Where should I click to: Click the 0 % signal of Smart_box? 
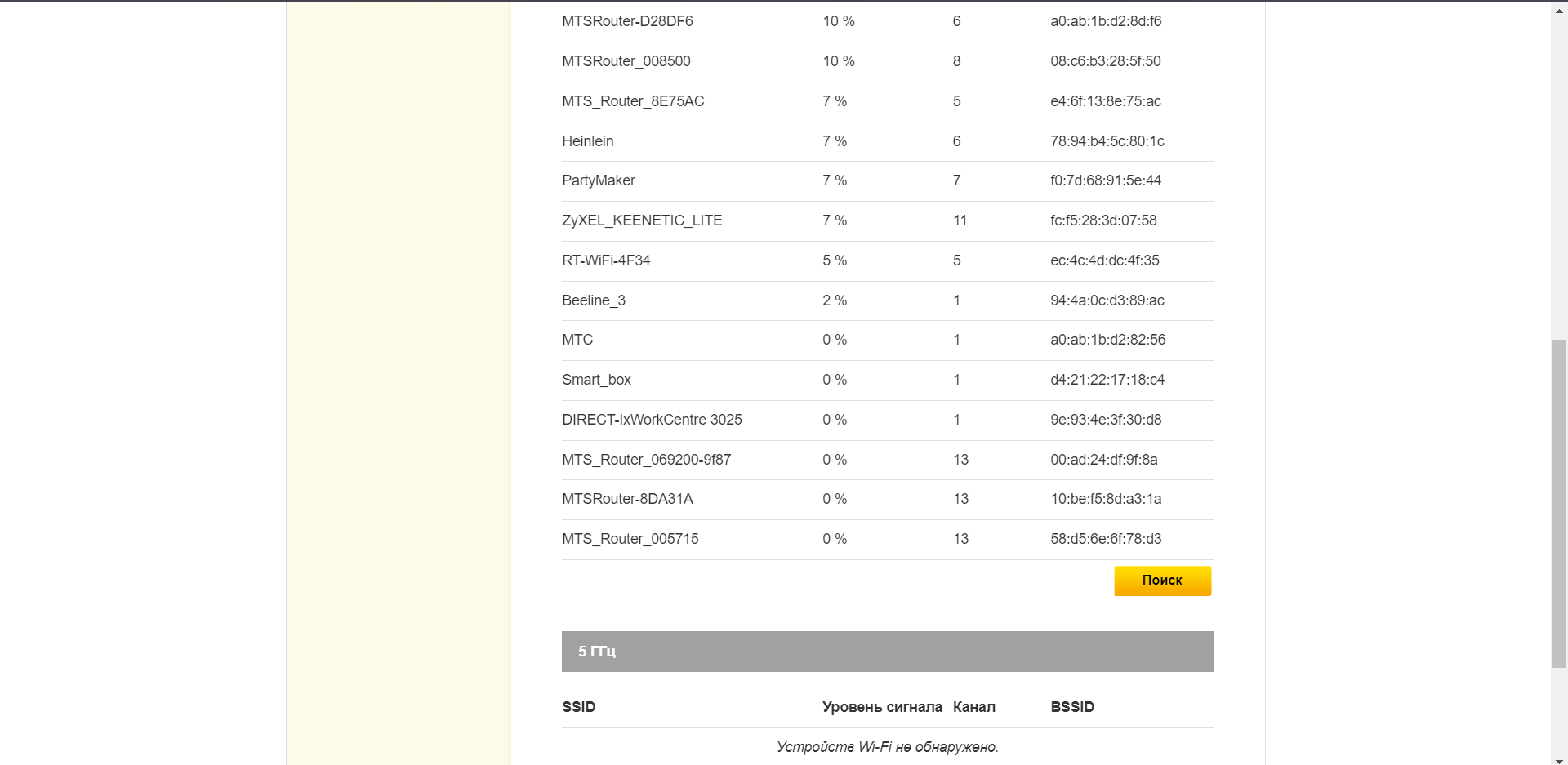coord(835,380)
